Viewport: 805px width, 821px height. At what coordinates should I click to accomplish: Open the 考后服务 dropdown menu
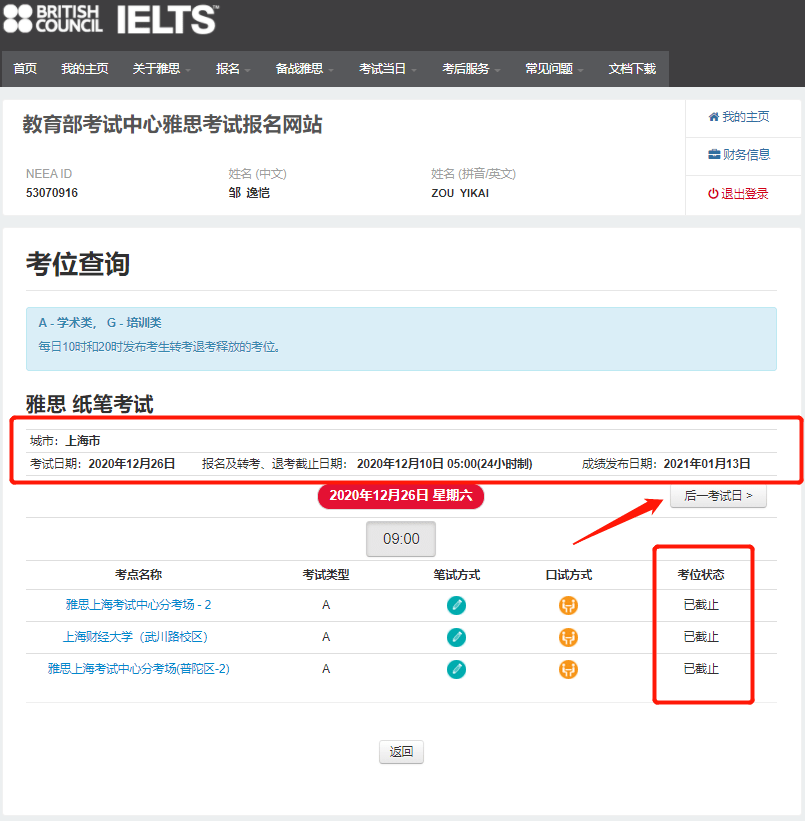466,69
